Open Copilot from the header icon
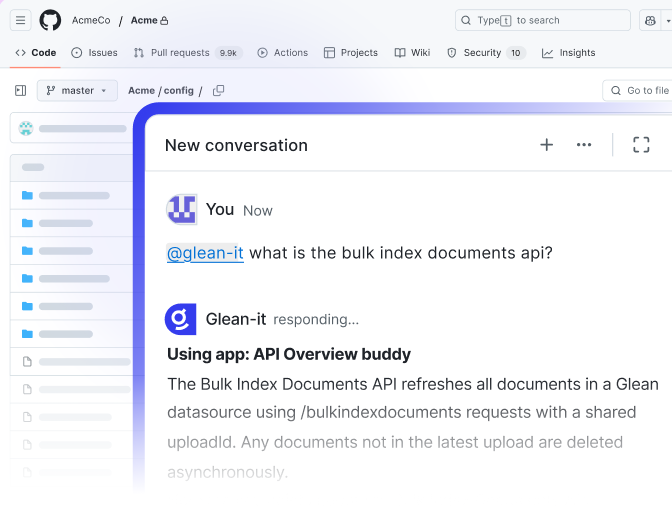 tap(650, 20)
